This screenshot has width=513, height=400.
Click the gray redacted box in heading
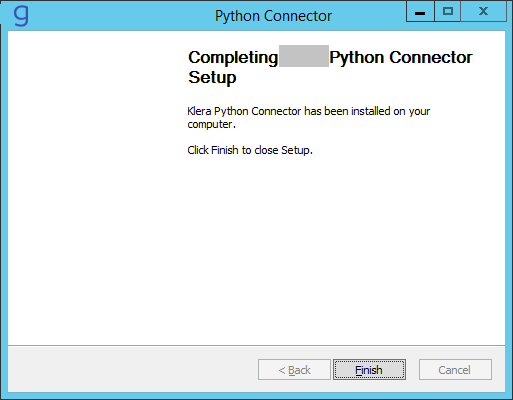tap(304, 56)
